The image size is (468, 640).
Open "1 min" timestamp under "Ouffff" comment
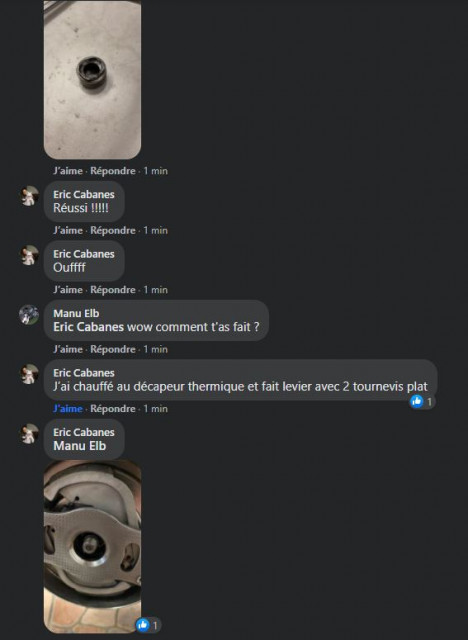(155, 290)
